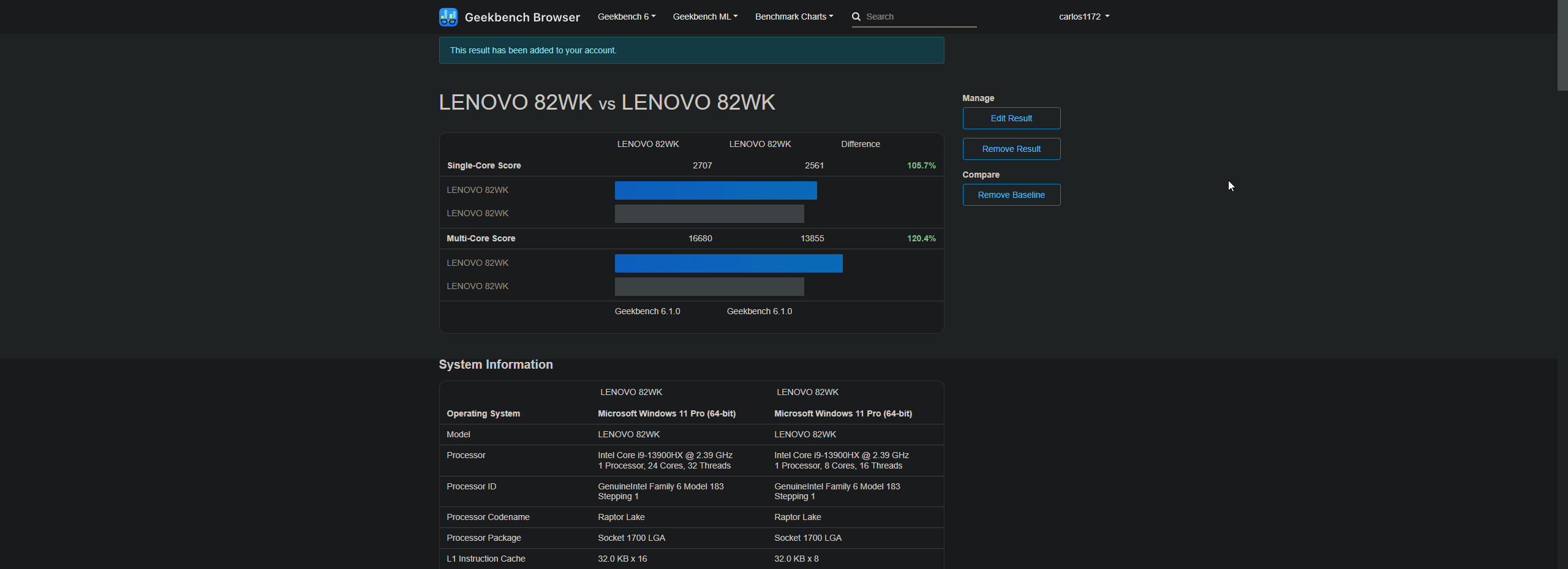Click the L1 Instruction Cache row label
This screenshot has width=1568, height=569.
click(486, 559)
